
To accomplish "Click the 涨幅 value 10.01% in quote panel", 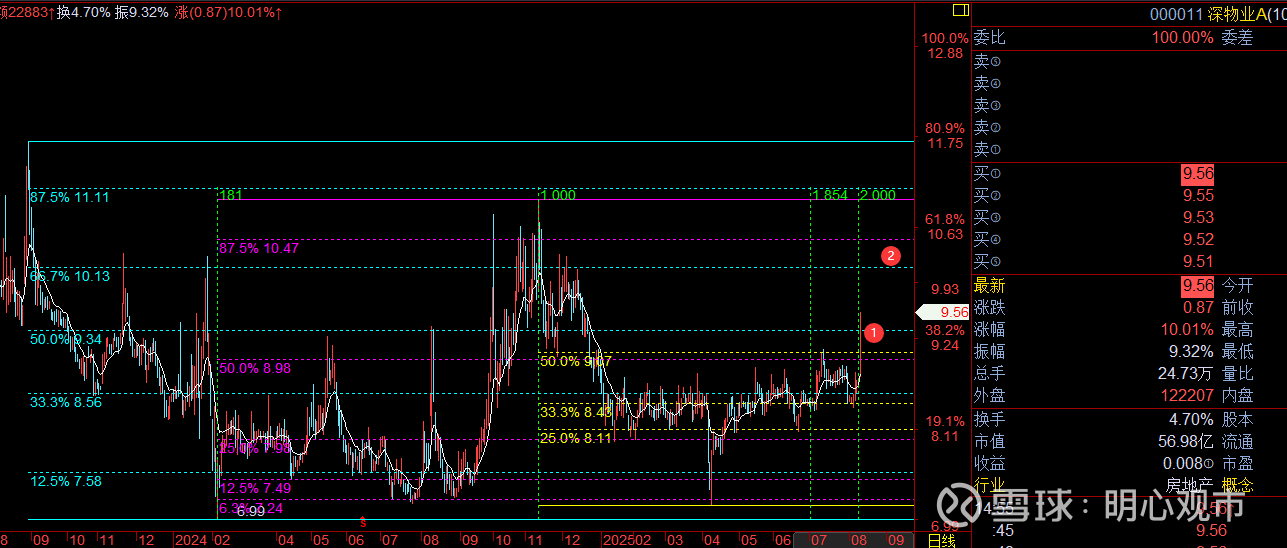I will pyautogui.click(x=1187, y=329).
